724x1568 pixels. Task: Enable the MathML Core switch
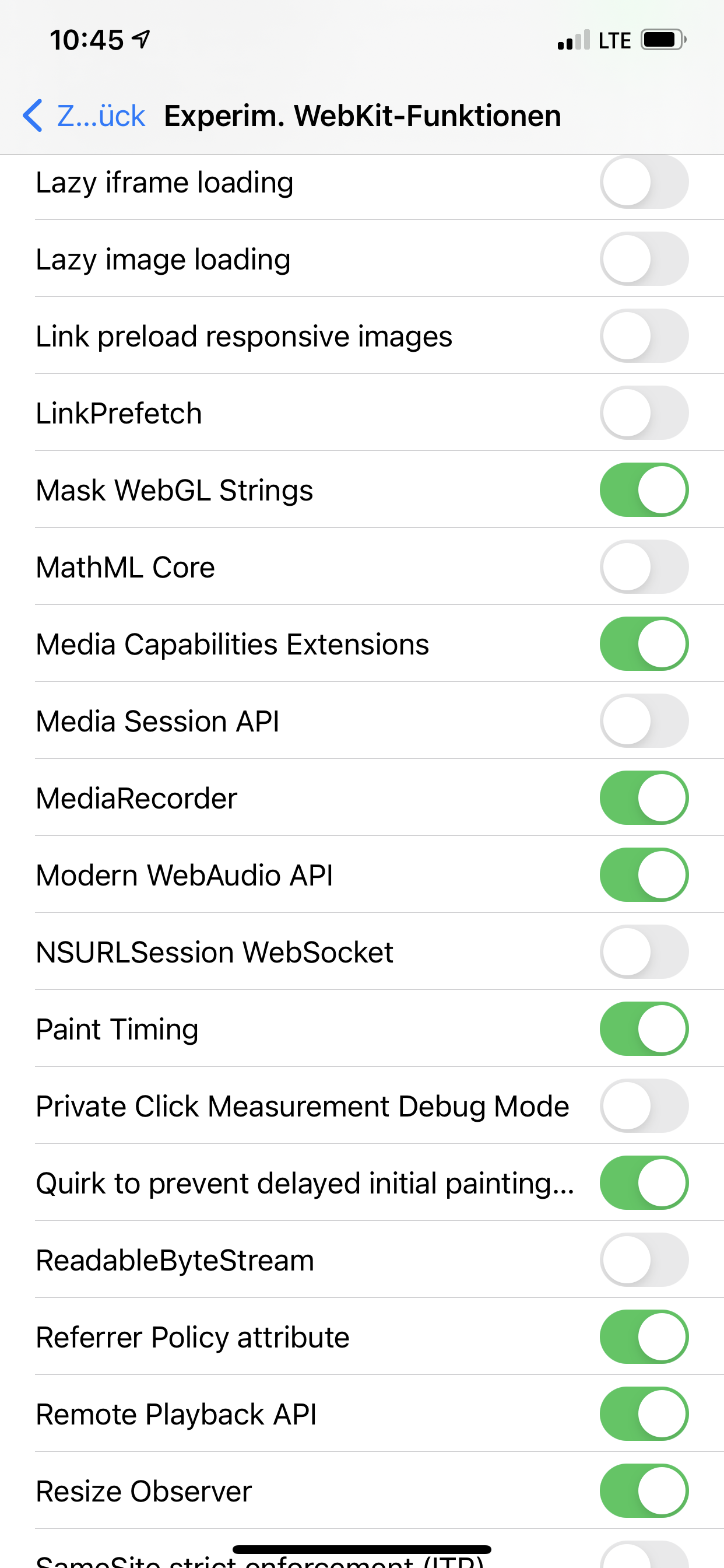click(x=644, y=566)
